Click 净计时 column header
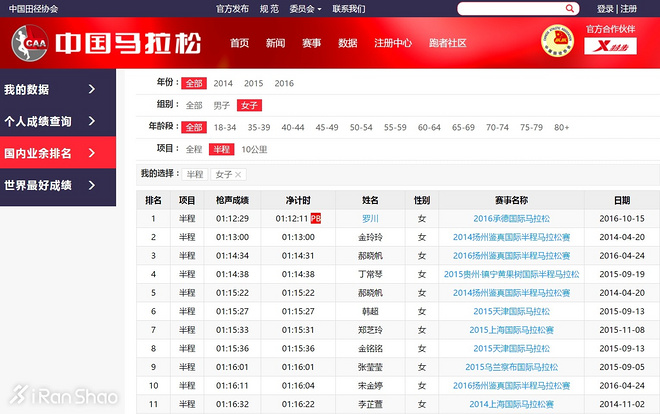Viewport: 660px width, 414px height. [x=298, y=200]
